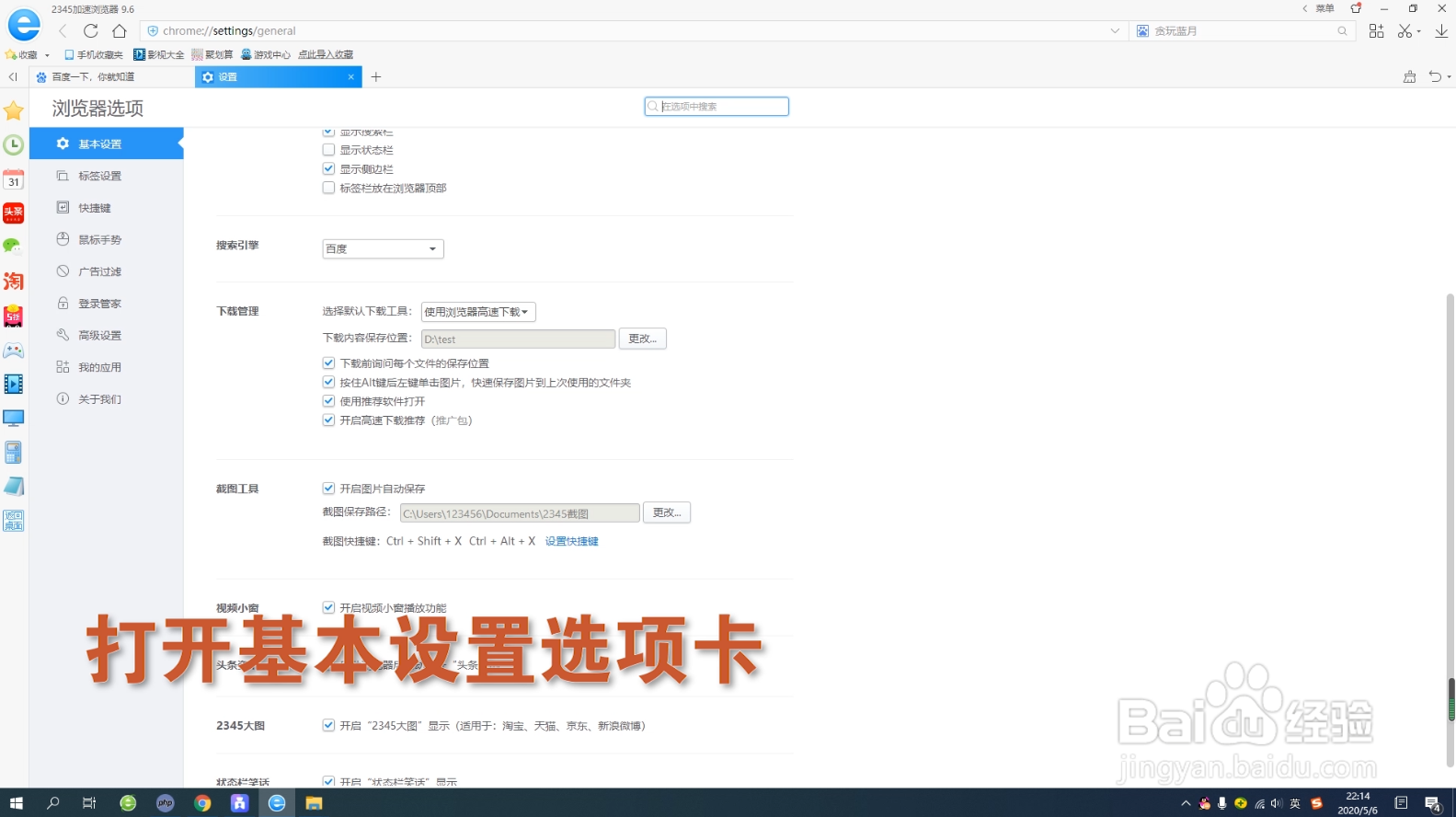Open the 收藏 favorites dropdown arrow
This screenshot has width=1456, height=817.
coord(47,55)
